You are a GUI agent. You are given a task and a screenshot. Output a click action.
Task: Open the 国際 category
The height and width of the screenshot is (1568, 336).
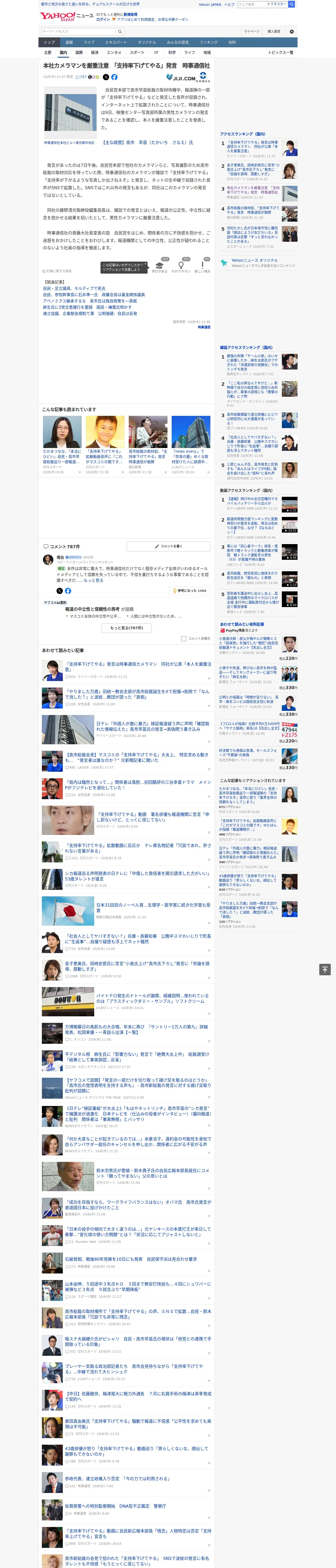[79, 52]
